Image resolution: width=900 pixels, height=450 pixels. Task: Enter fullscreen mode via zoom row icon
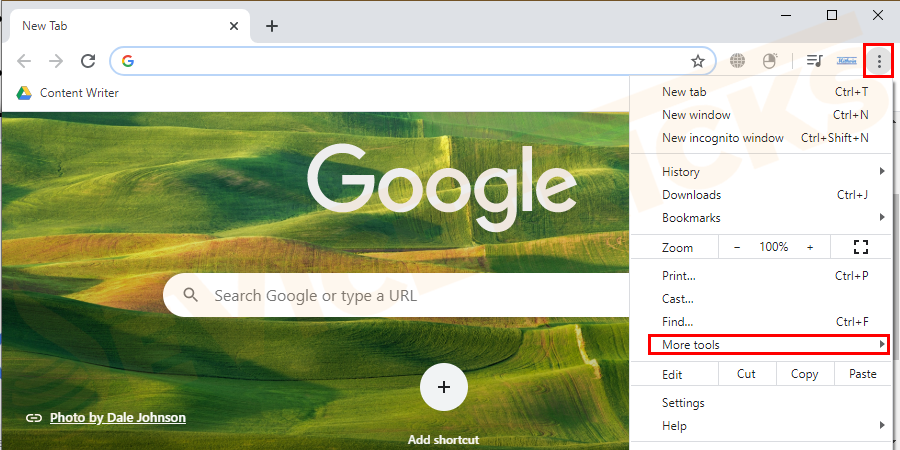click(860, 247)
